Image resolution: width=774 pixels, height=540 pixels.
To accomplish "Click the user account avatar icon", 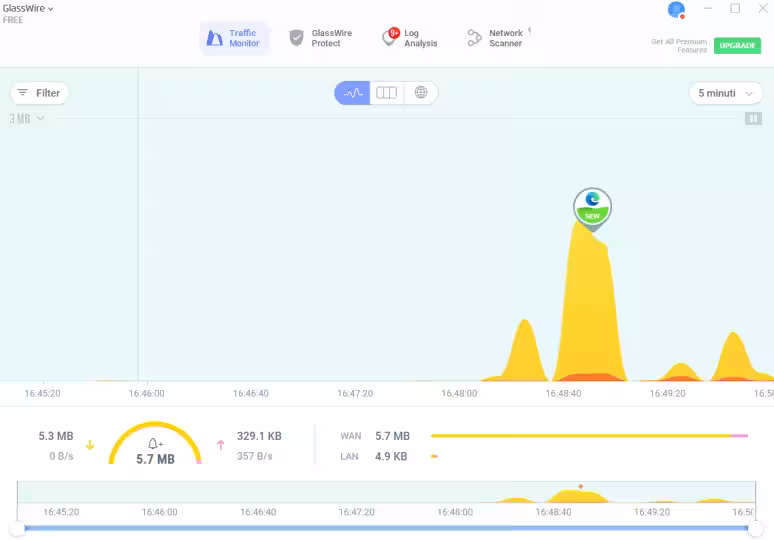I will [x=676, y=10].
